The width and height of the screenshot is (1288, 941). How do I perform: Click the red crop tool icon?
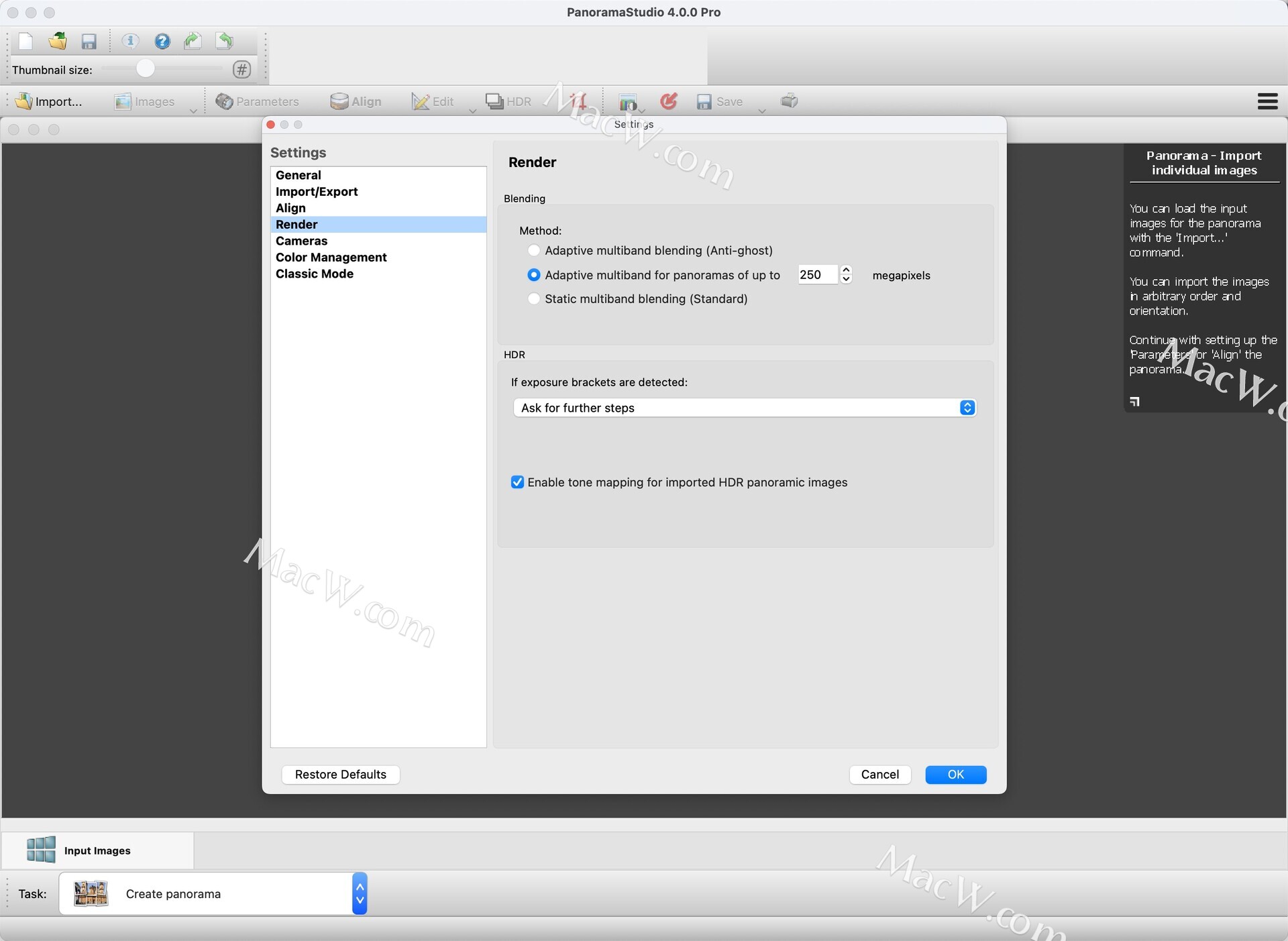(x=578, y=101)
